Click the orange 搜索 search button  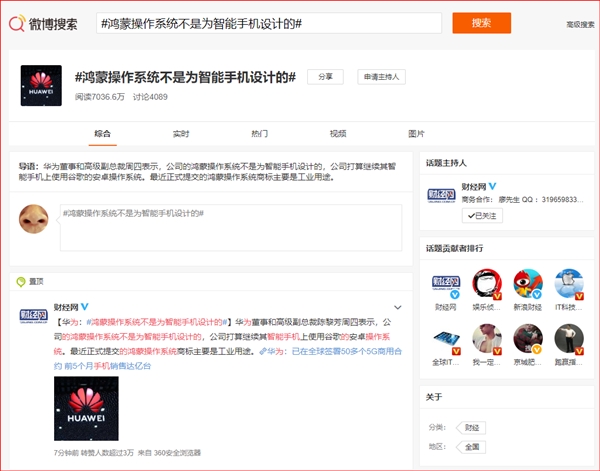click(481, 23)
